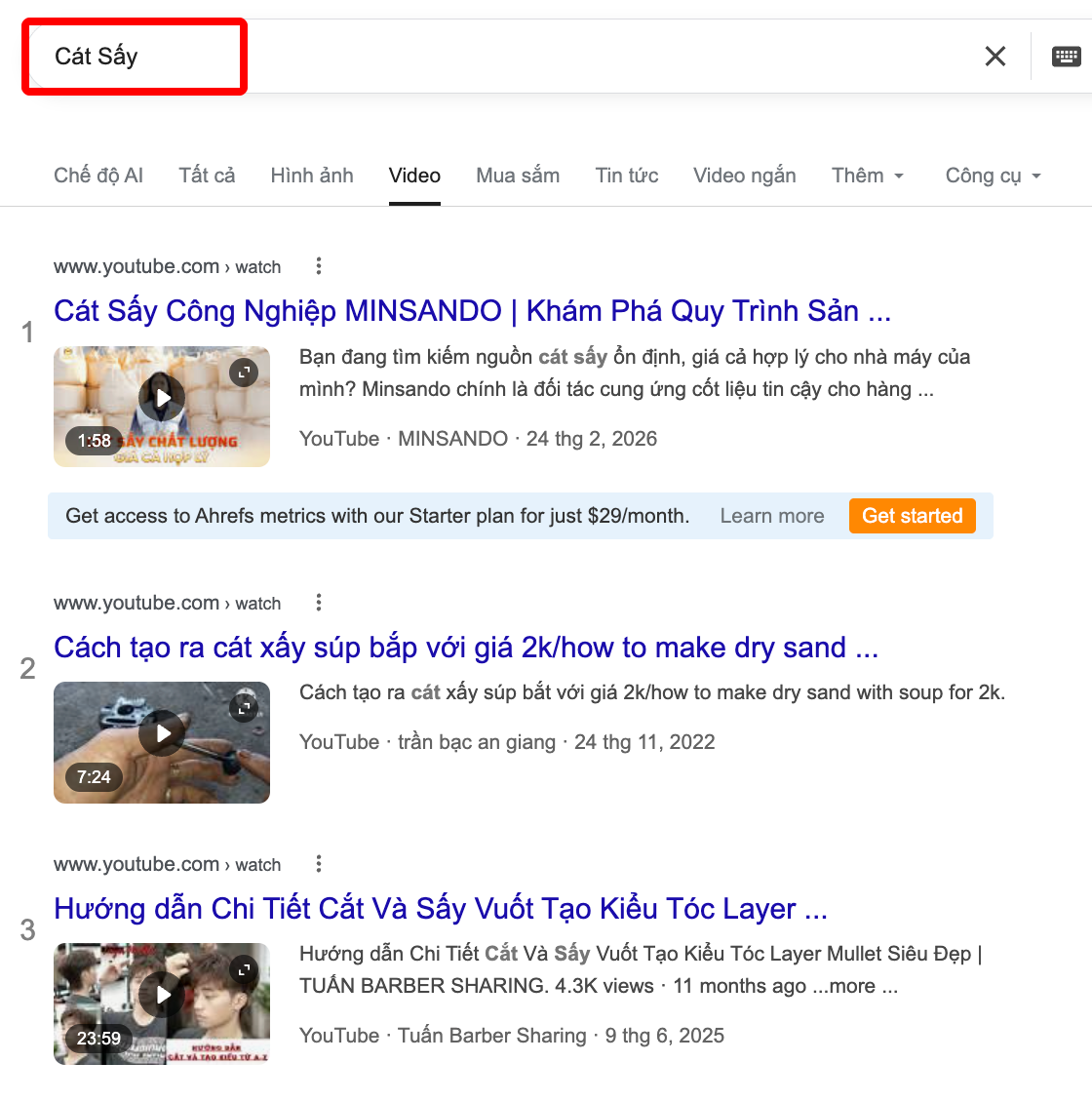Switch to the Chế độ AI tab
Screen dimensions: 1092x1102
coord(98,176)
